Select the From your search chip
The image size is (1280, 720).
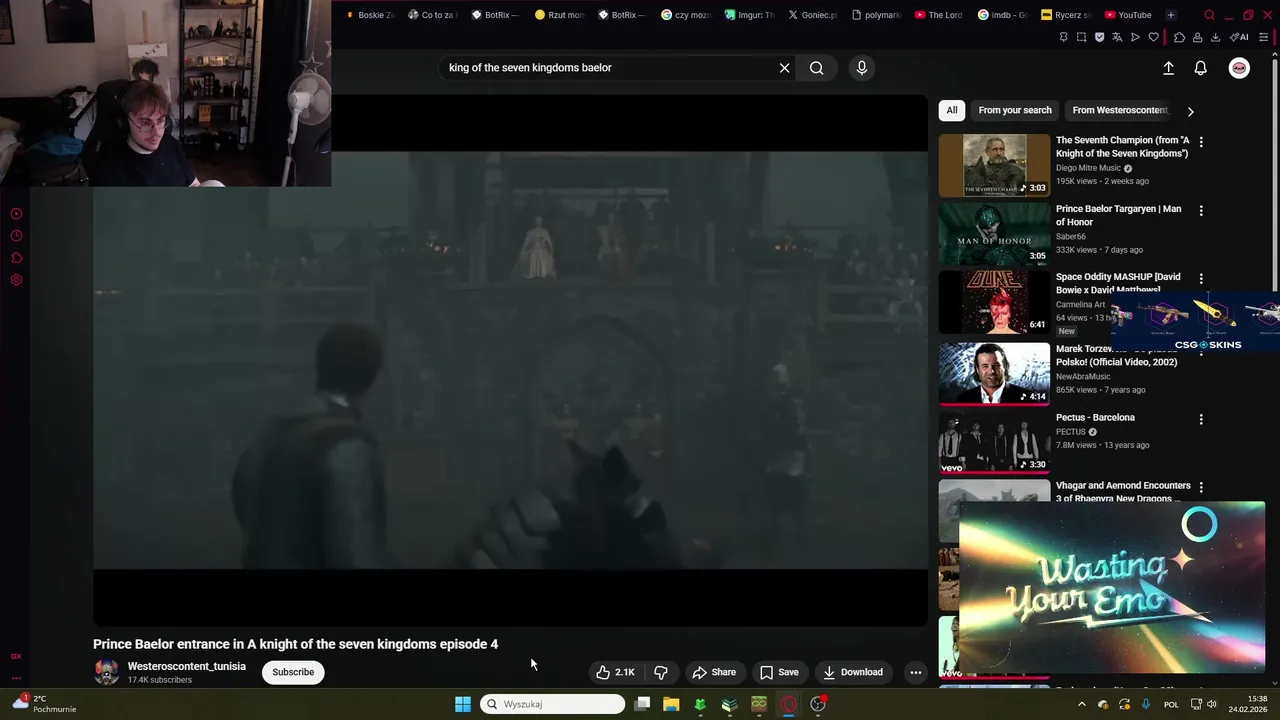coord(1015,110)
